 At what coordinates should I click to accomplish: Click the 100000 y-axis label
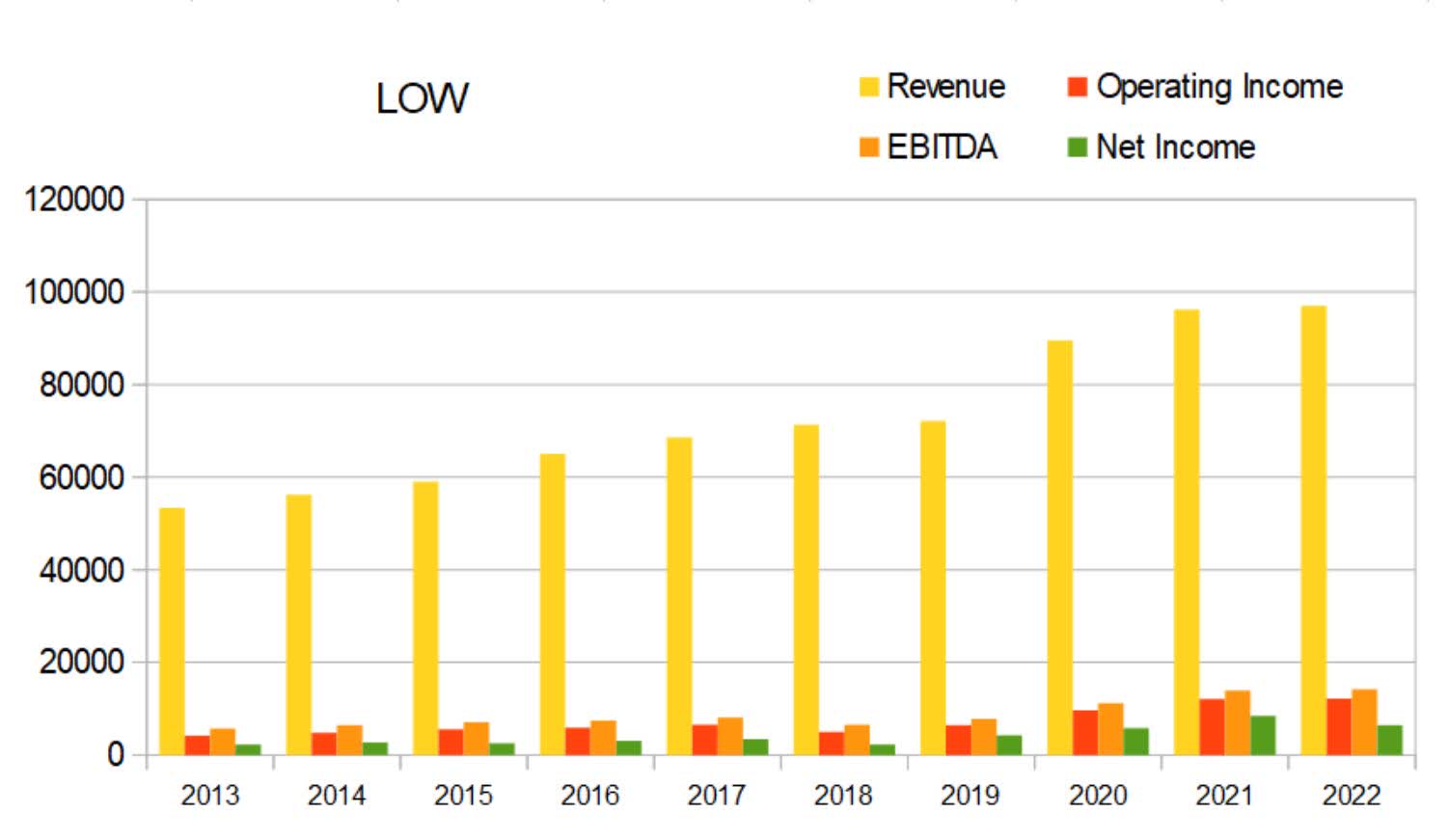click(x=73, y=292)
